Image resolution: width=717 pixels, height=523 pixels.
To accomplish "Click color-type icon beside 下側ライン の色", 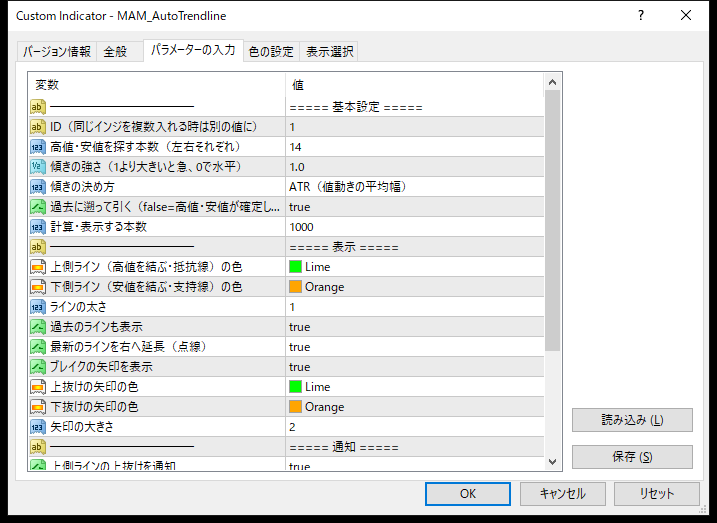I will click(38, 287).
